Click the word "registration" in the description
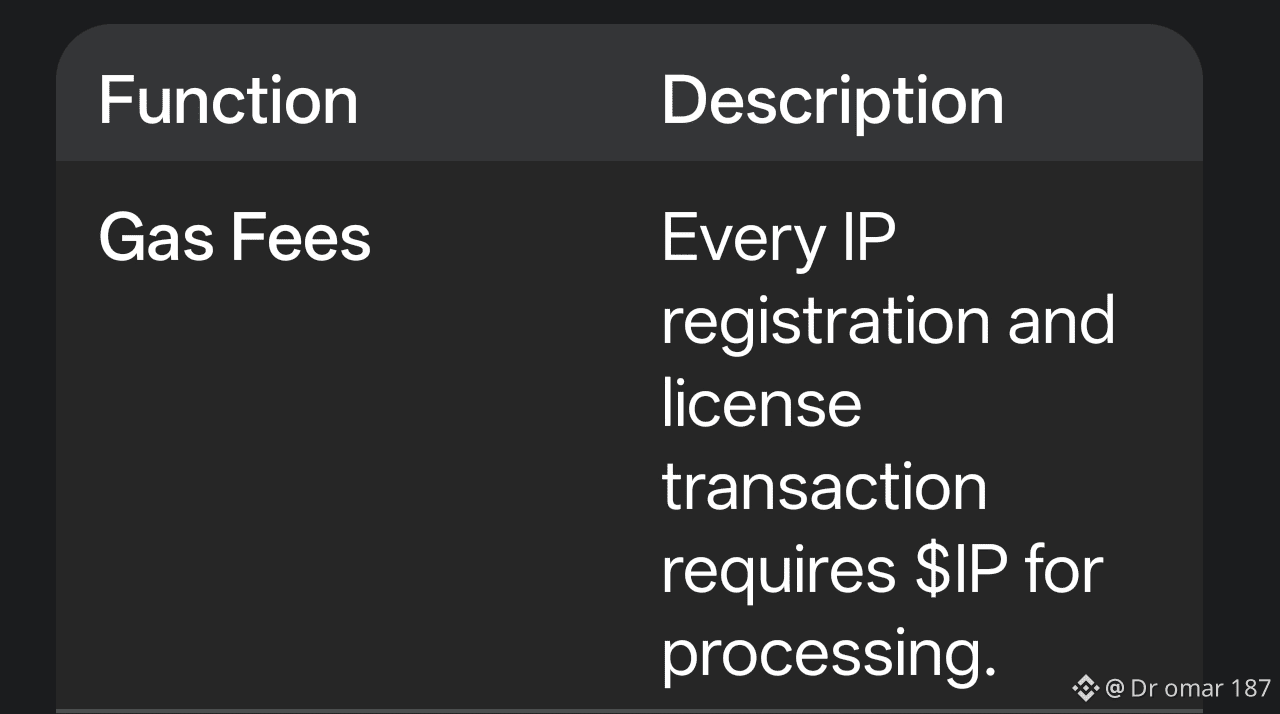1280x714 pixels. (825, 322)
